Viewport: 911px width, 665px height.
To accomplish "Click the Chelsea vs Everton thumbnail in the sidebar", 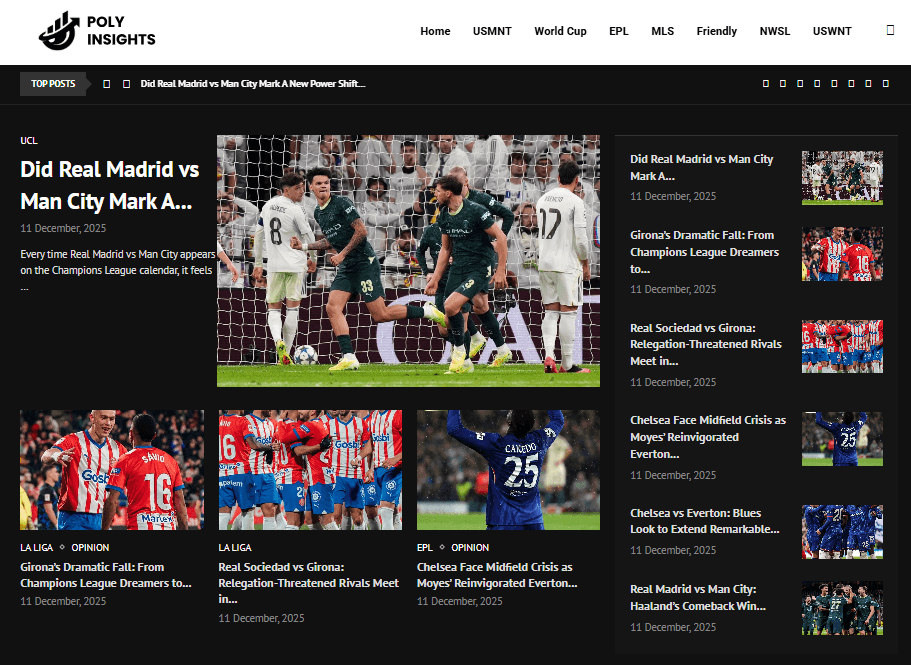I will pos(842,532).
